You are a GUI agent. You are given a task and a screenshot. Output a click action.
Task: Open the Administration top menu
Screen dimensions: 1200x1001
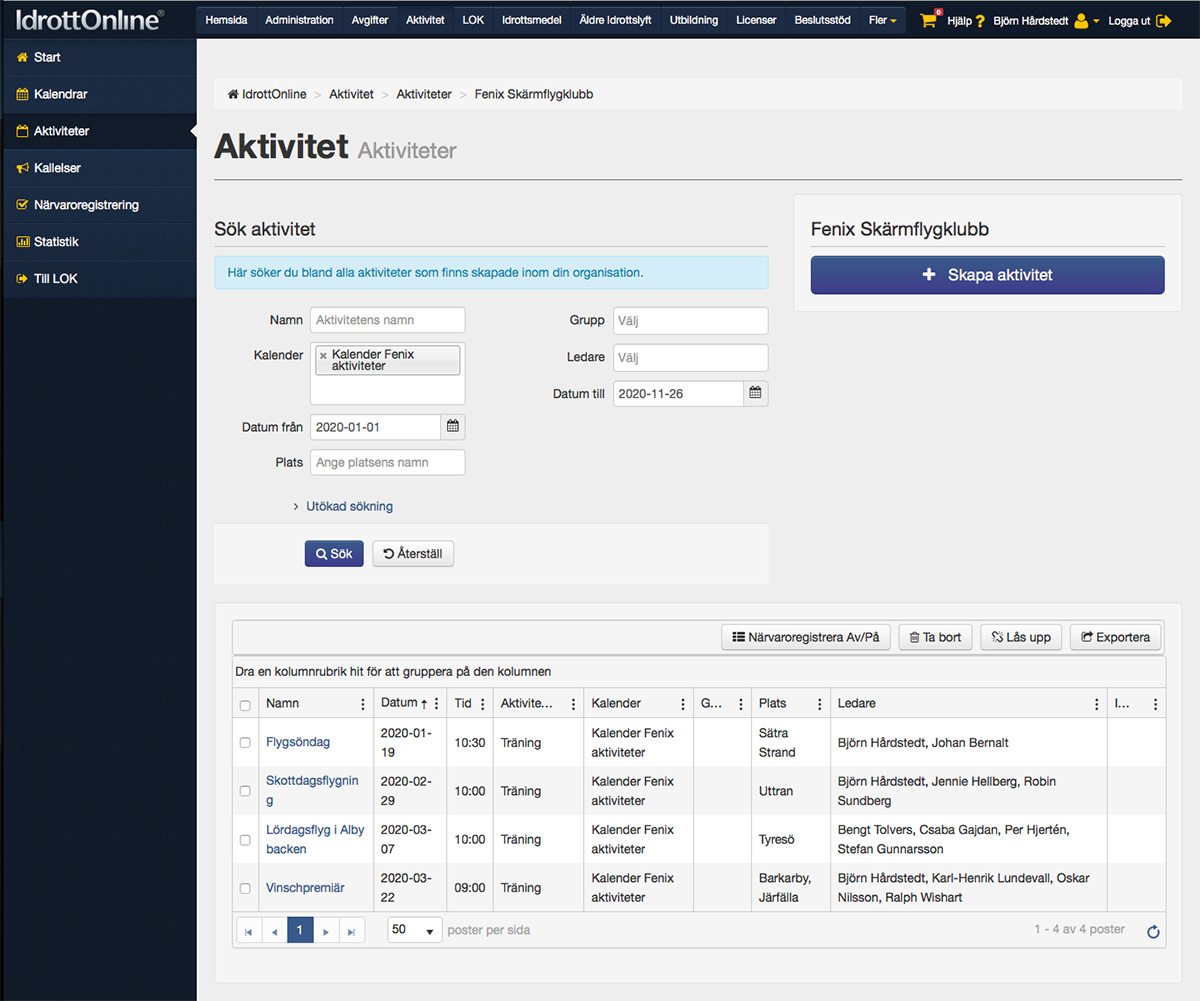(x=299, y=20)
